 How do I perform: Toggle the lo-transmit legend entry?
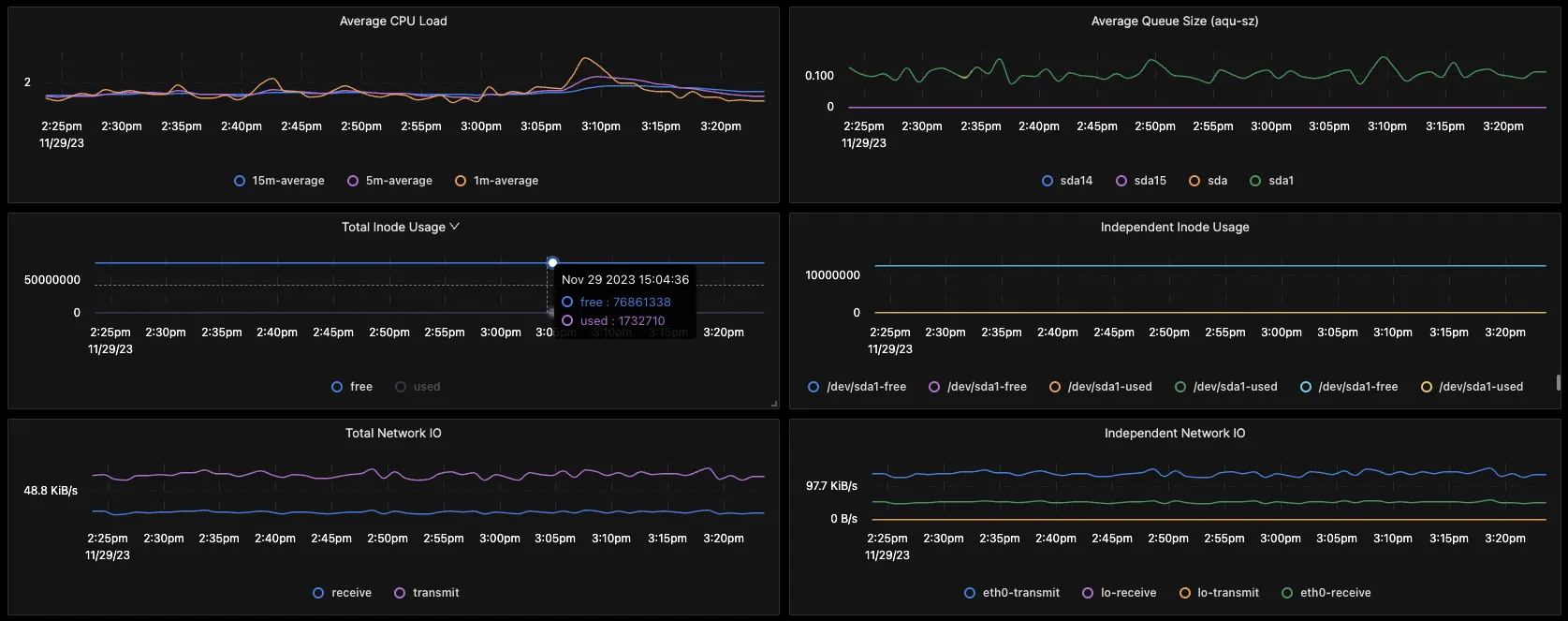point(1219,593)
